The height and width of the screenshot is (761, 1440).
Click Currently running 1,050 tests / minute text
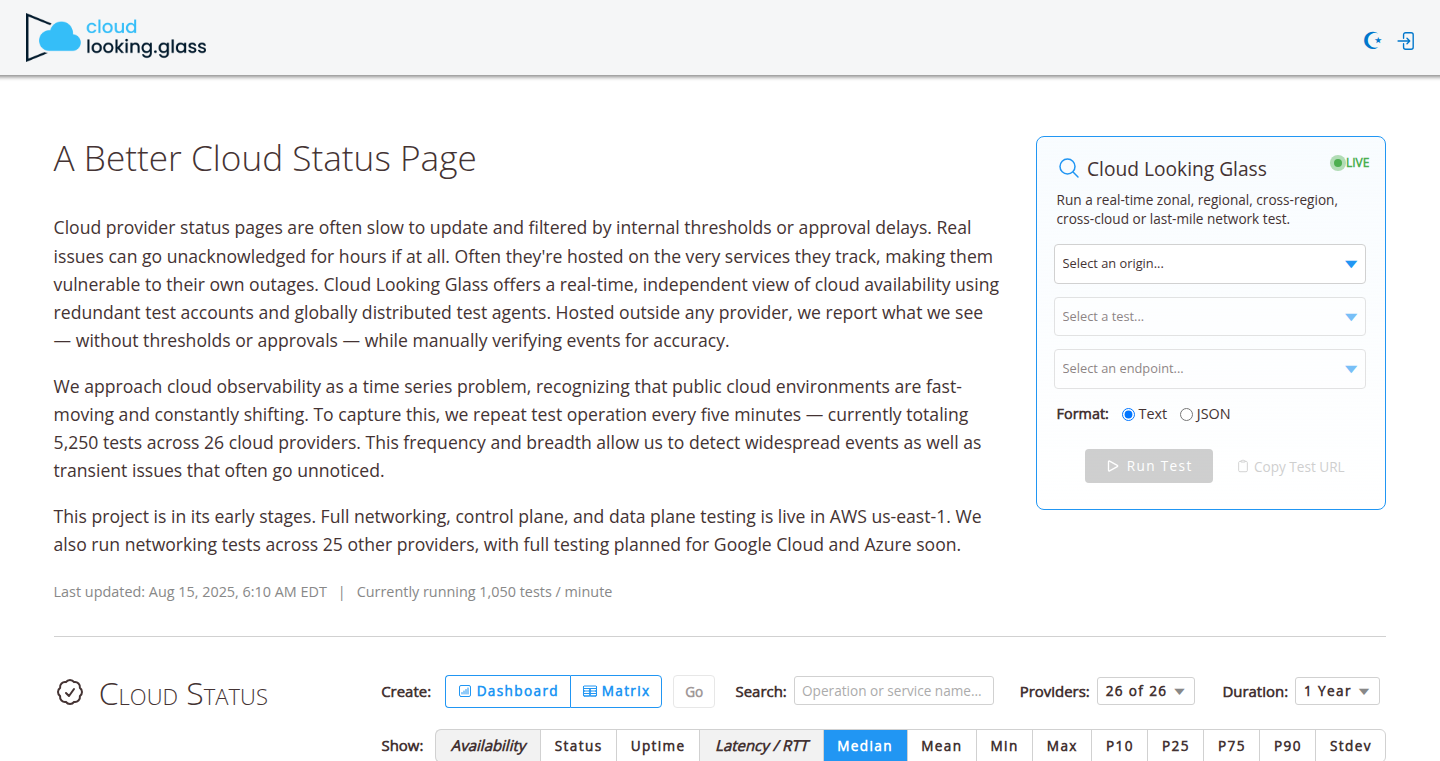click(x=484, y=592)
